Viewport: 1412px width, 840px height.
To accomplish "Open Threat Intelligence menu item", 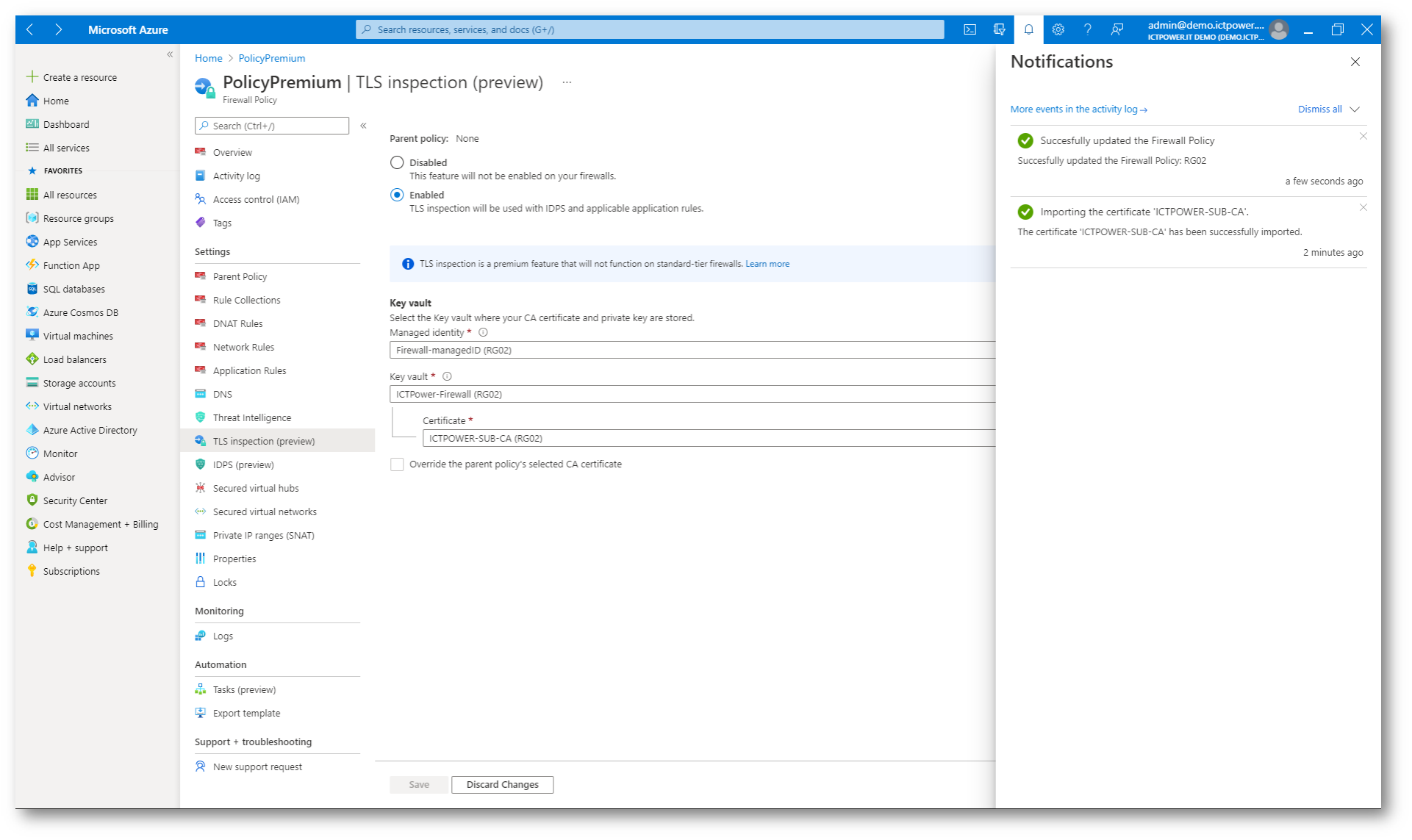I will [x=251, y=417].
